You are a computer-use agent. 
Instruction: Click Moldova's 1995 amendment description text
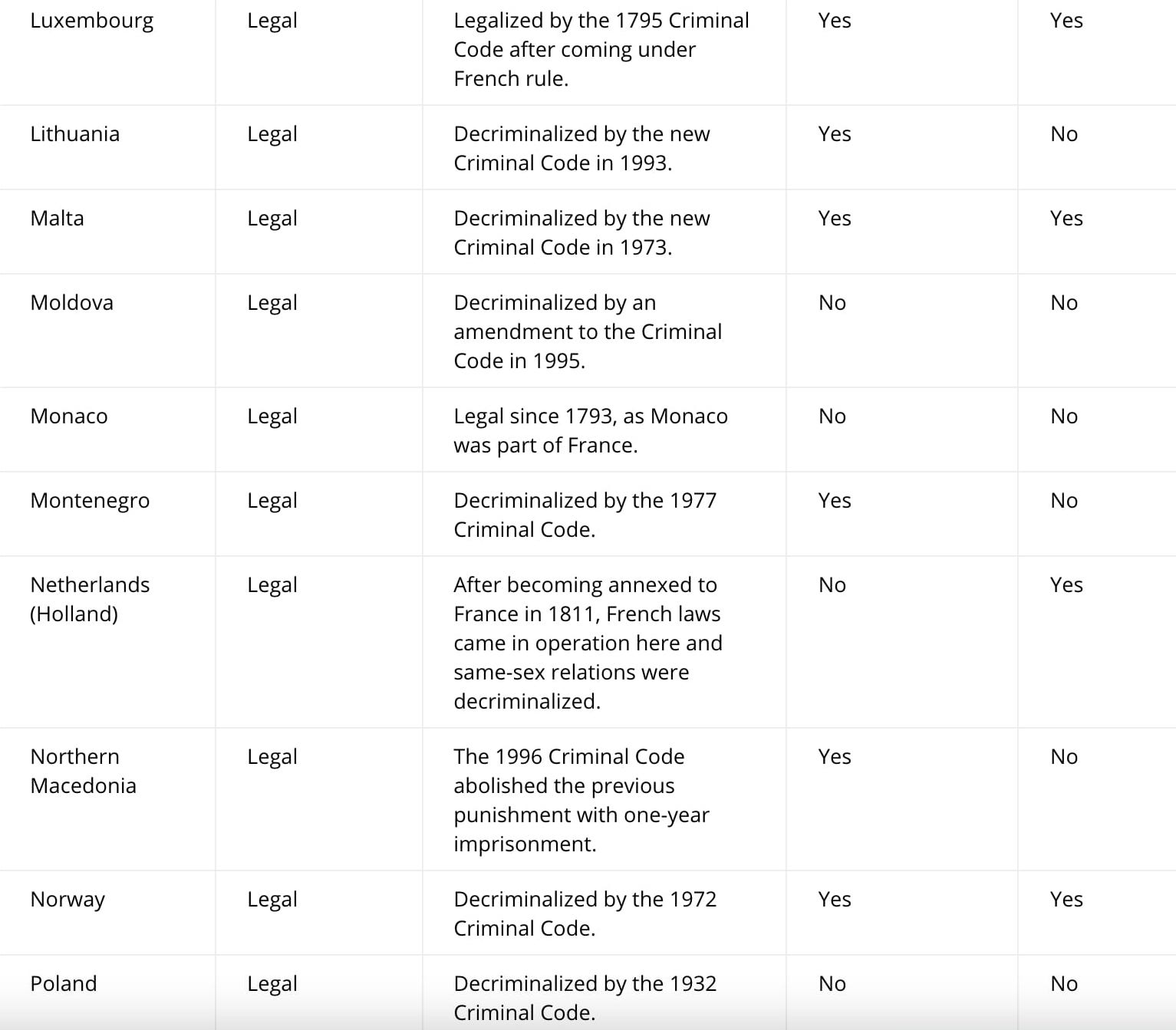[588, 332]
